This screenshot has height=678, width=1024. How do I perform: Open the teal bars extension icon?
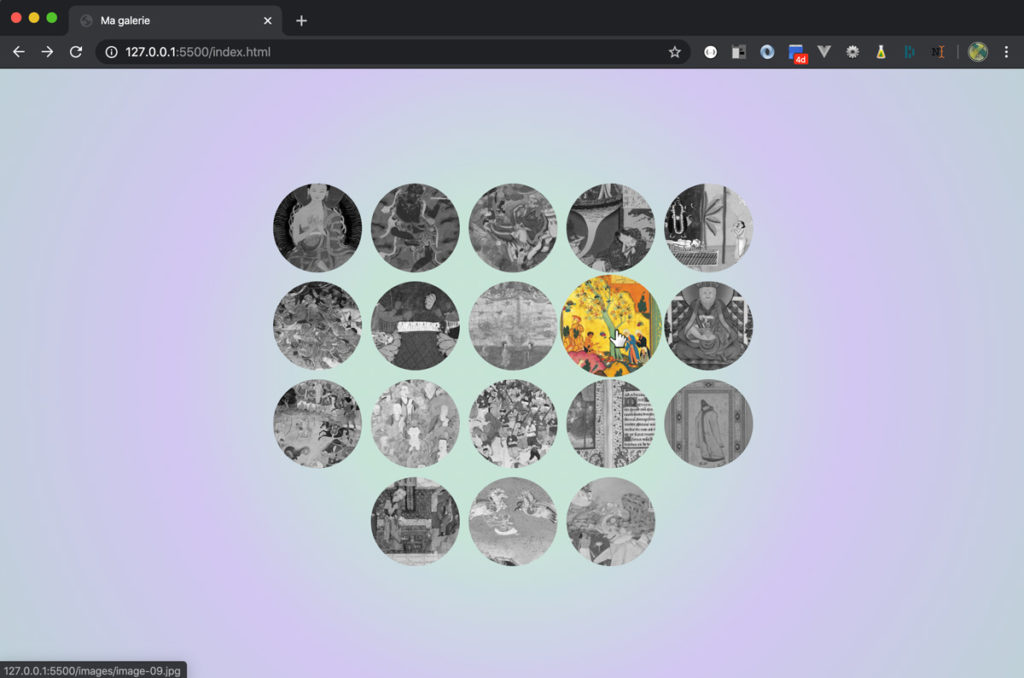point(909,52)
